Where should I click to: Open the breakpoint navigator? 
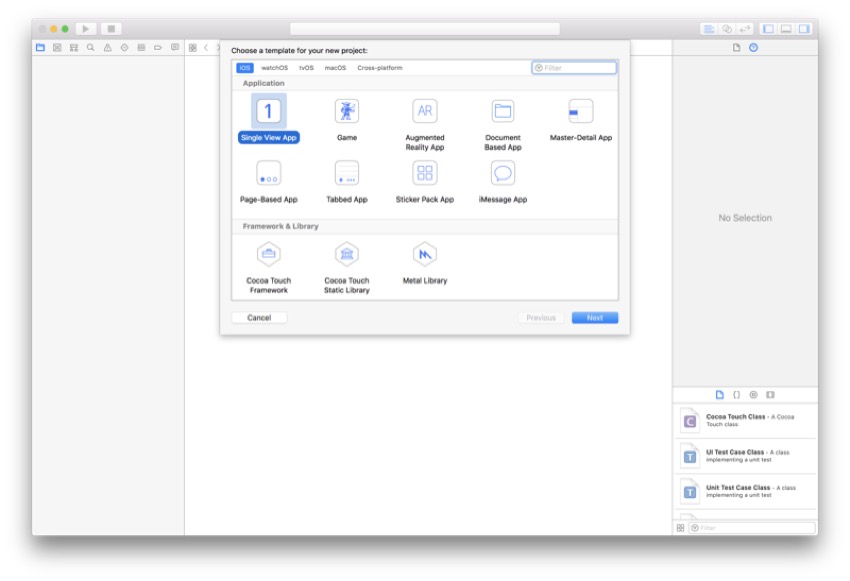pos(158,48)
